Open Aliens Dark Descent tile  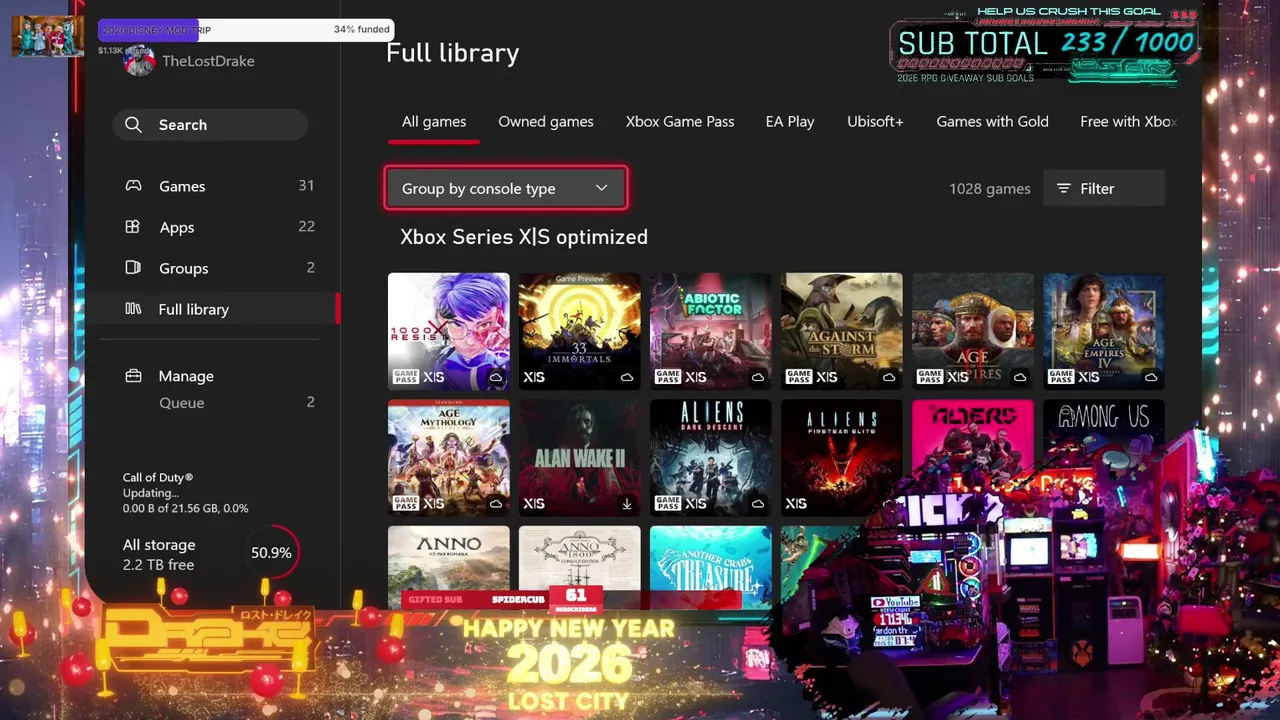click(711, 458)
